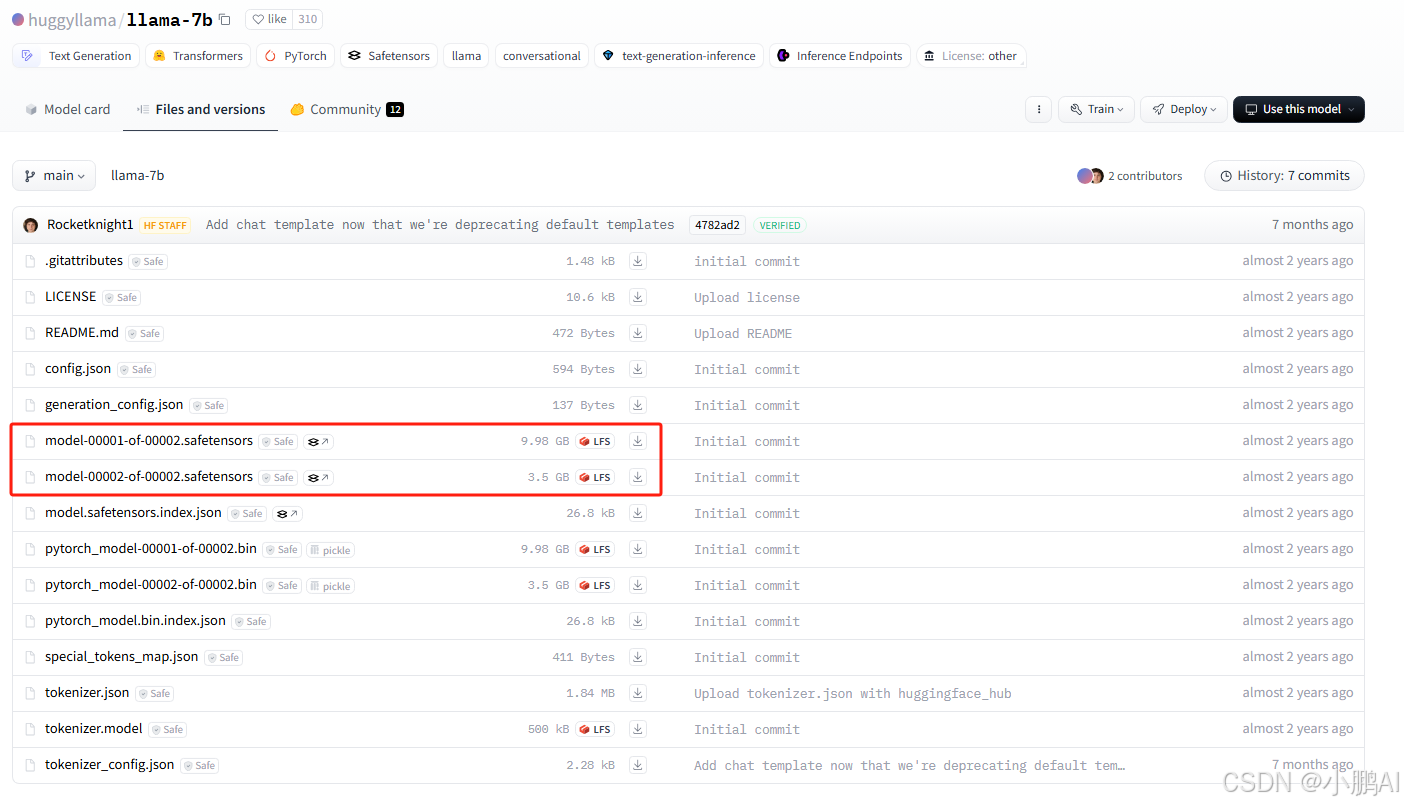Click the 310 likes count
1404x808 pixels.
pyautogui.click(x=307, y=19)
